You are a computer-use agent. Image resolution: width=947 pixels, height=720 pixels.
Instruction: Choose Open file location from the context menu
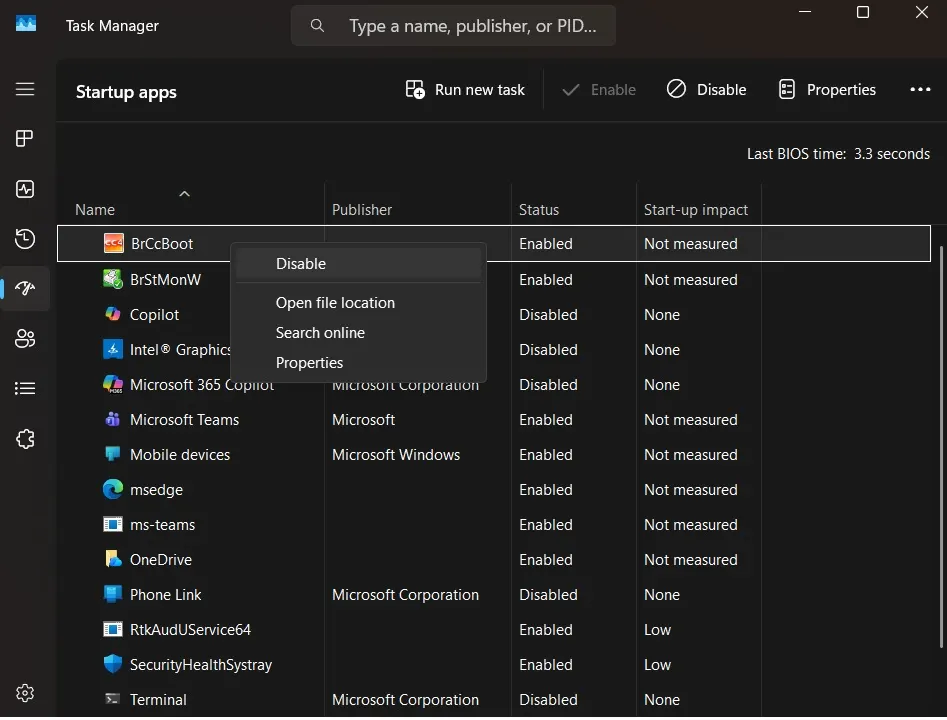(x=335, y=302)
